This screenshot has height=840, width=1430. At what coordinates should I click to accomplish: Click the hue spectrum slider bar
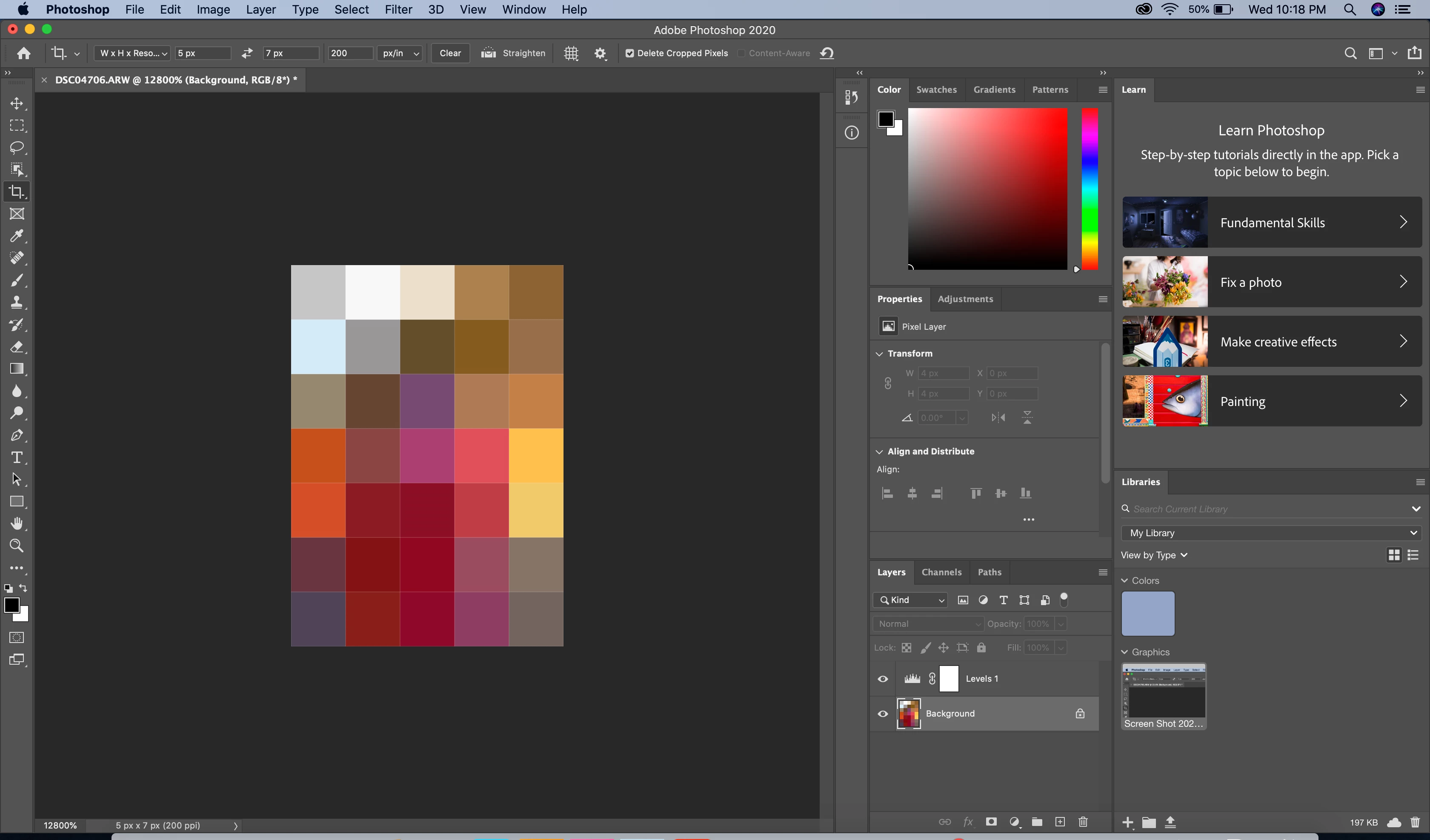coord(1089,189)
